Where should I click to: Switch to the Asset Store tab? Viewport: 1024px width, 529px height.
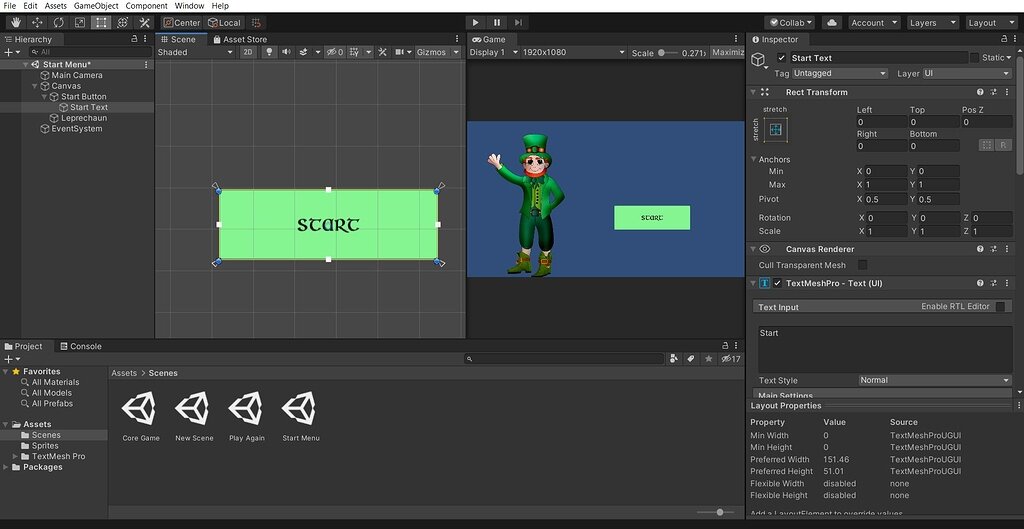click(240, 39)
